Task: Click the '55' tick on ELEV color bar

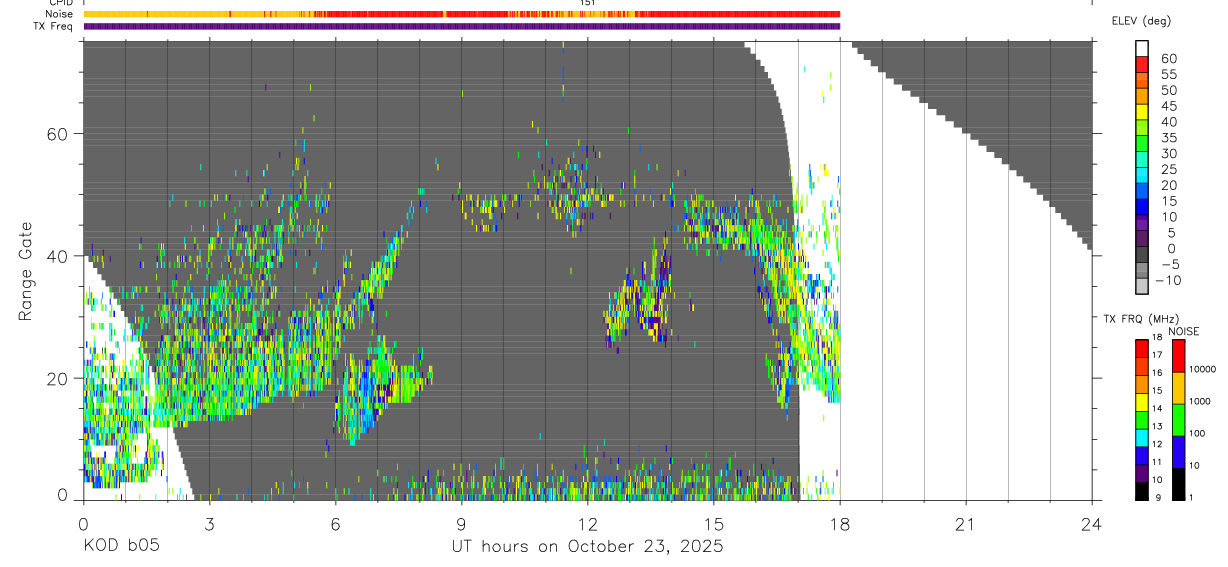Action: click(1168, 75)
